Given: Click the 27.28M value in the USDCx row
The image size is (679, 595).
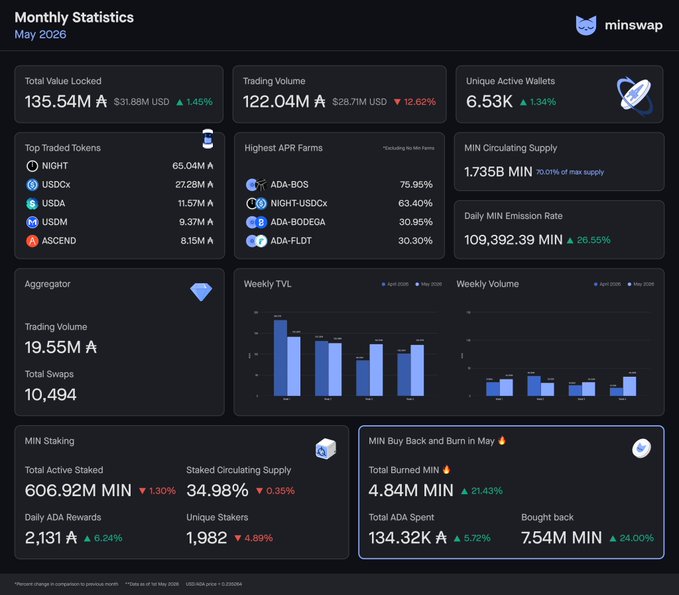Looking at the screenshot, I should [194, 184].
